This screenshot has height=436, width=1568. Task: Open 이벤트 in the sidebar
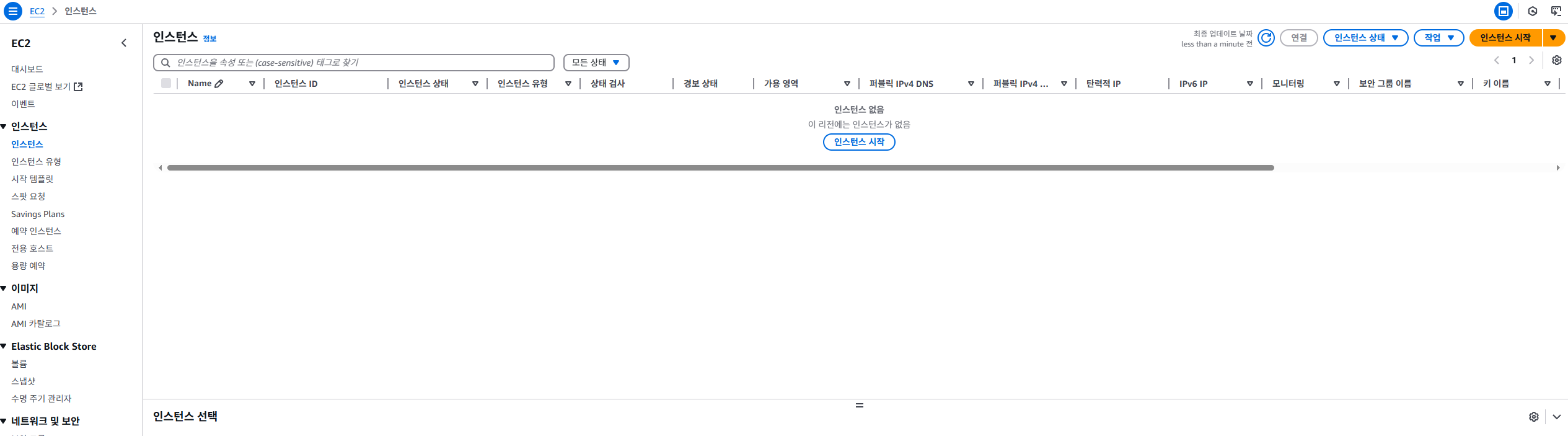(23, 104)
